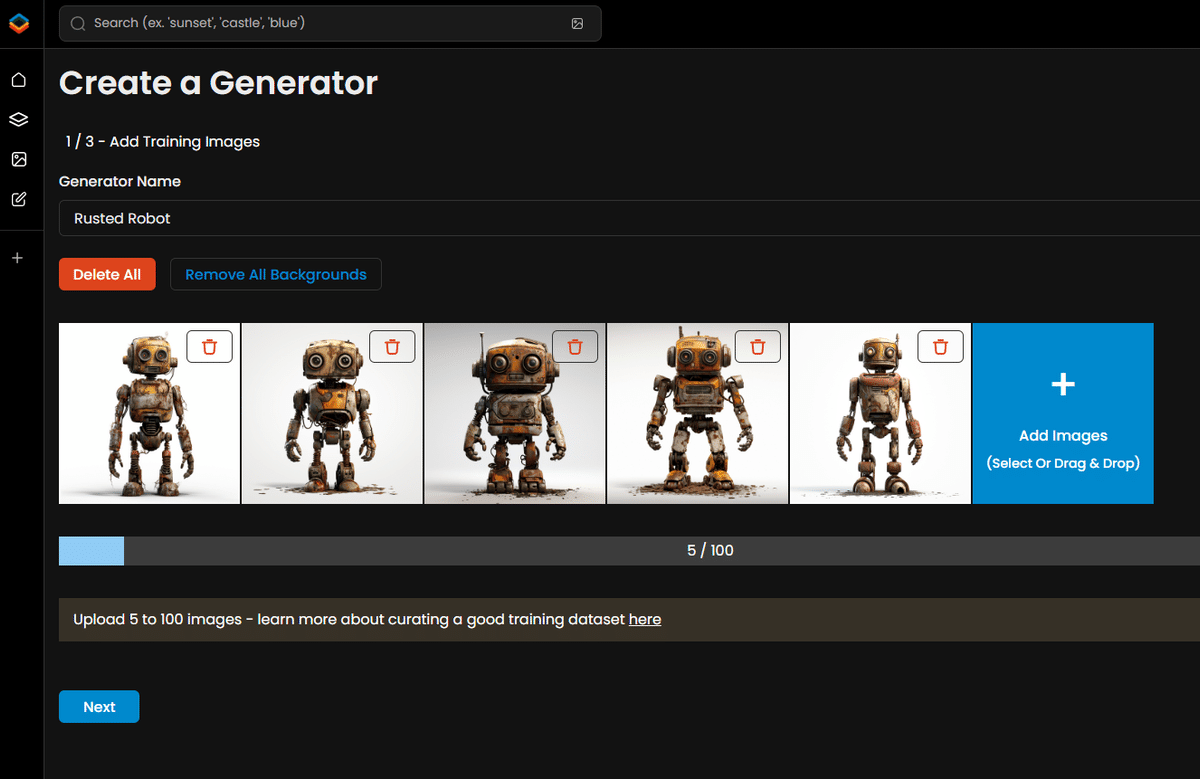Click the Add Images tile
Screen dimensions: 1200x779
(x=1063, y=413)
